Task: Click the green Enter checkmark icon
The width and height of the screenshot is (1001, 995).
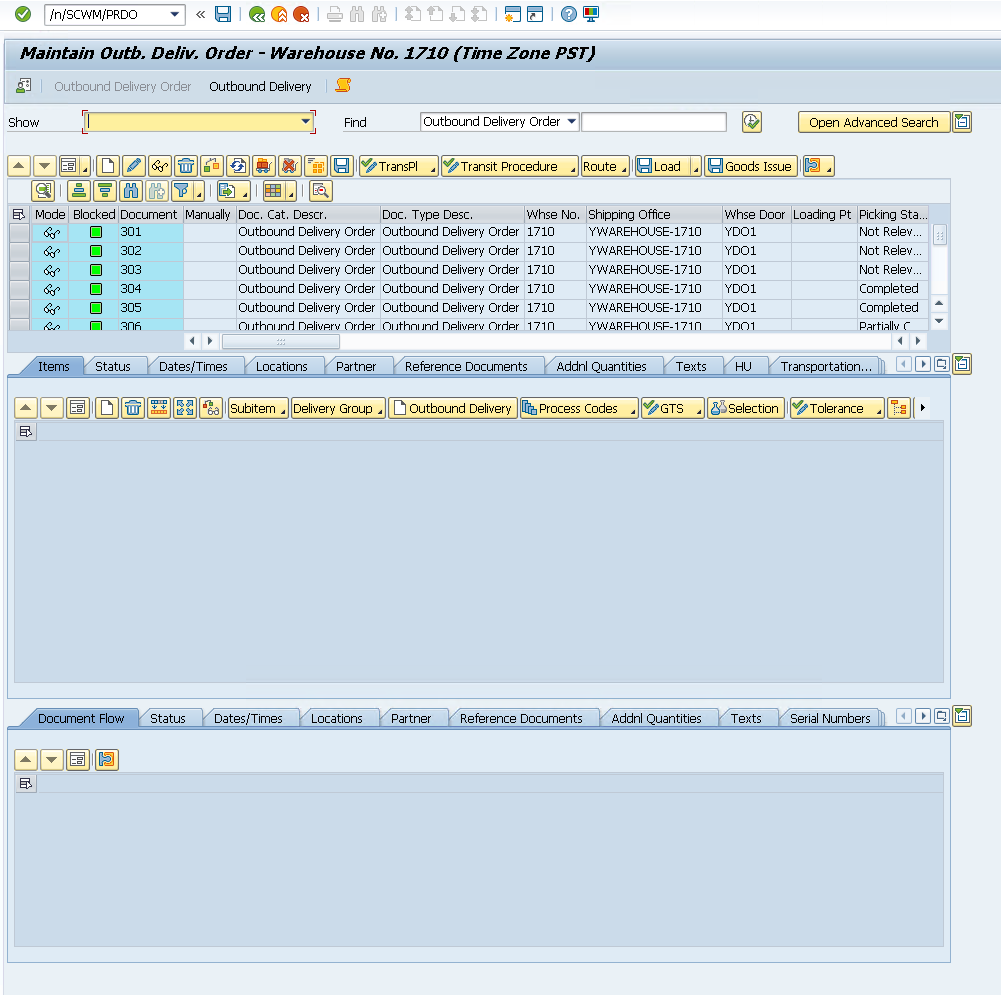Action: click(23, 14)
